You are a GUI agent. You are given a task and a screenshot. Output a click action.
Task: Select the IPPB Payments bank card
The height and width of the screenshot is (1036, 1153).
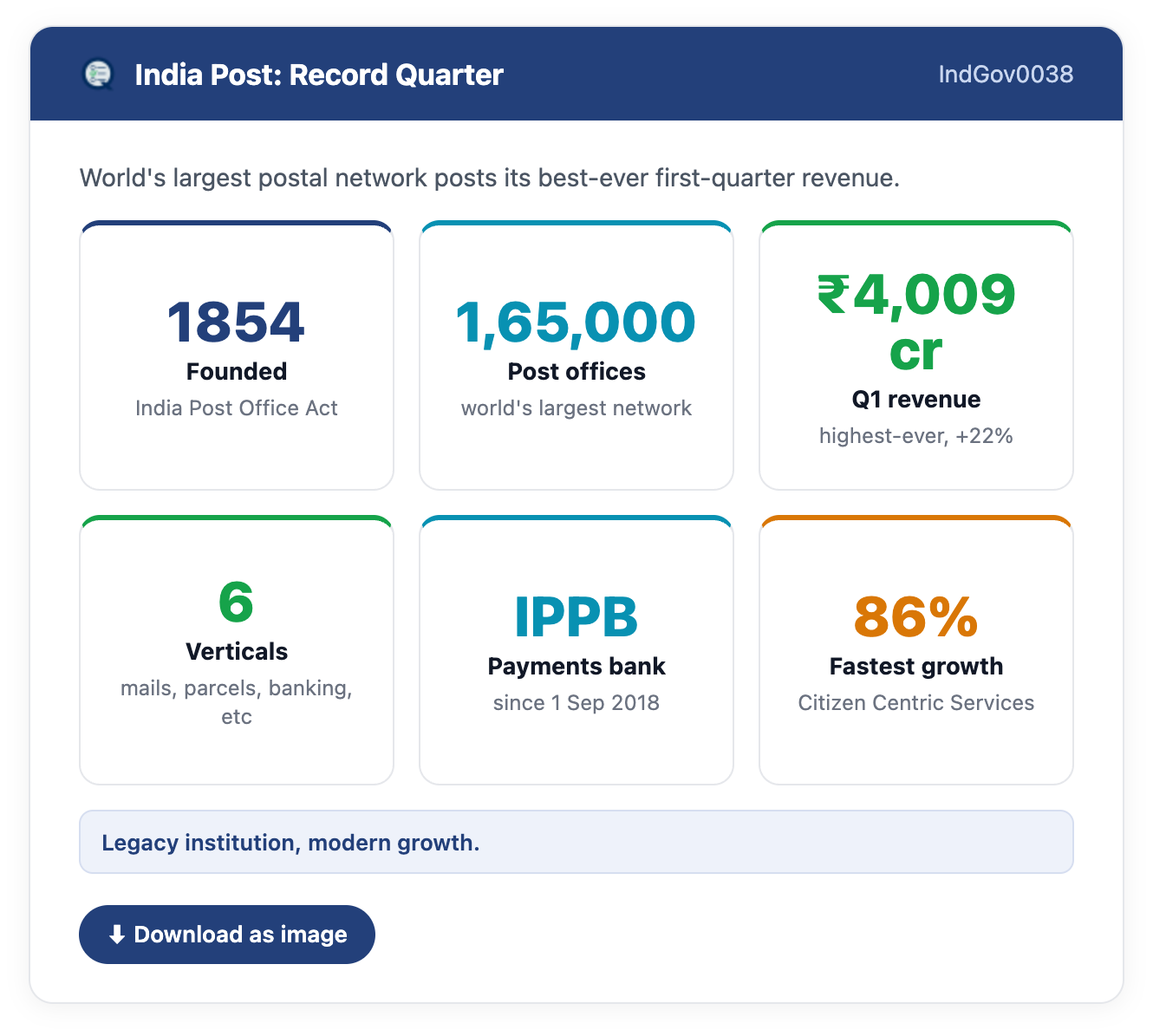click(x=576, y=650)
